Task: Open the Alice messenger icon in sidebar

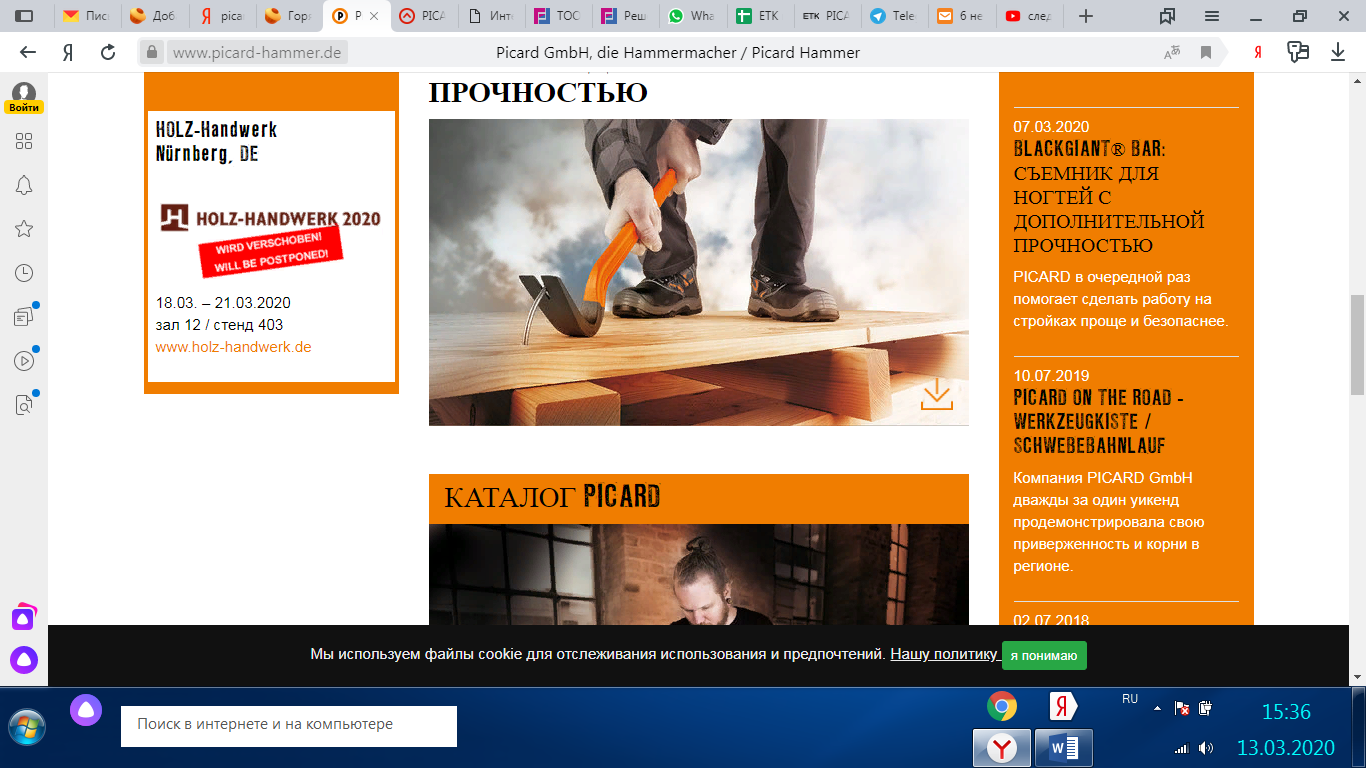Action: coord(24,617)
